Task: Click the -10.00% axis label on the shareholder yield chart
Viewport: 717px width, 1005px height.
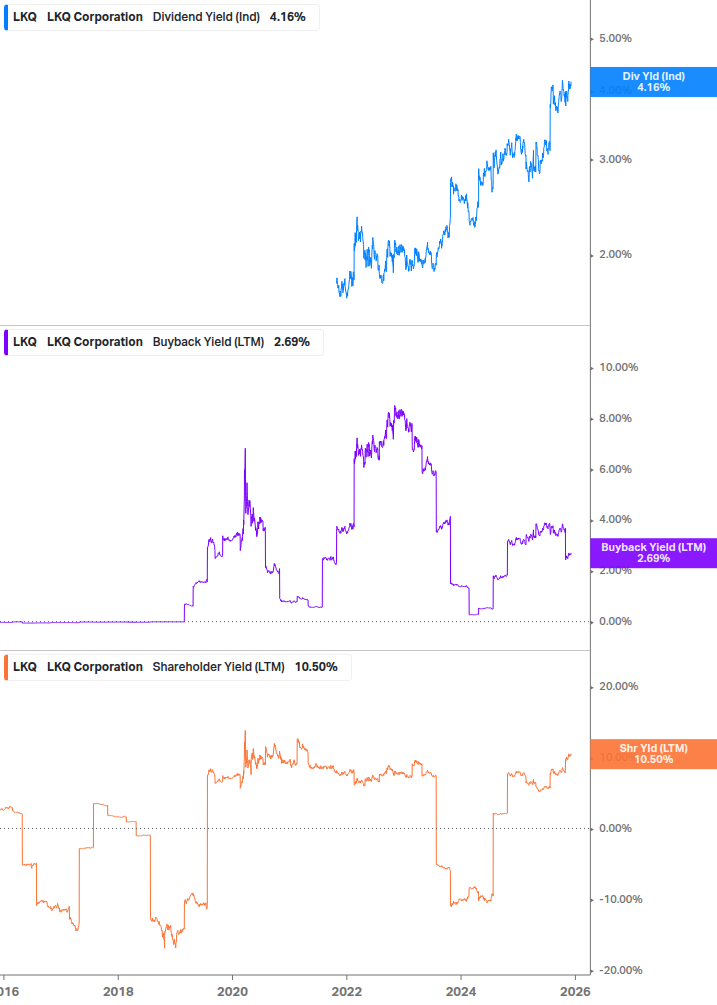Action: pyautogui.click(x=620, y=899)
